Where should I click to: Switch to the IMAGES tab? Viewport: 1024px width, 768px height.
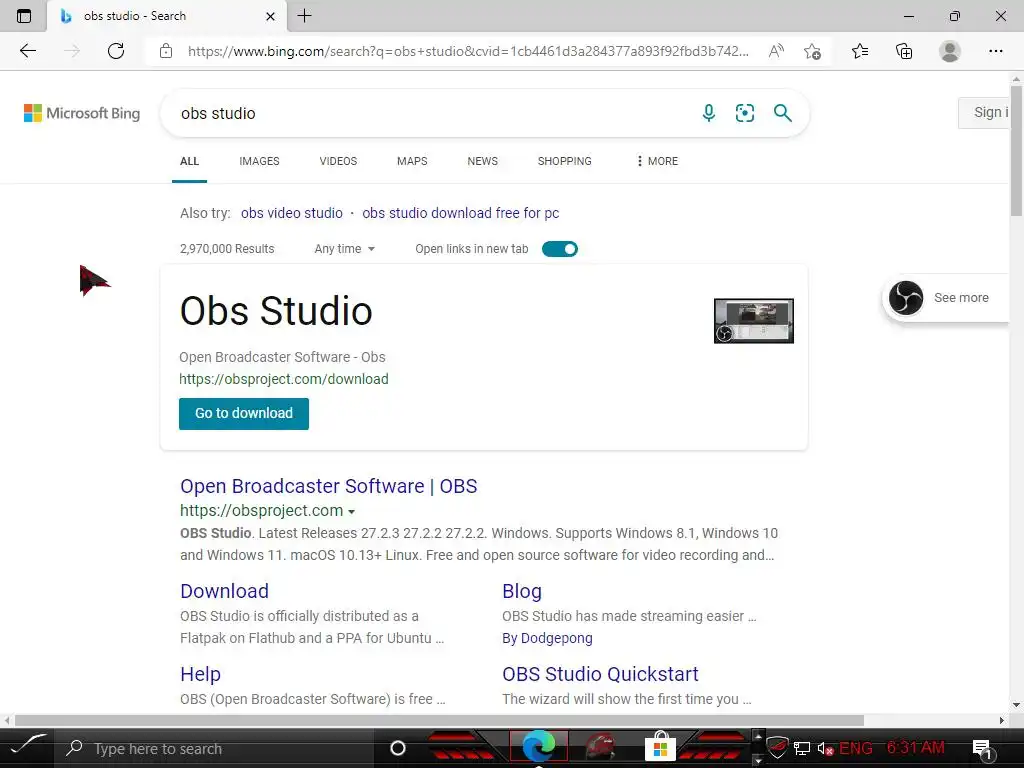pos(259,161)
